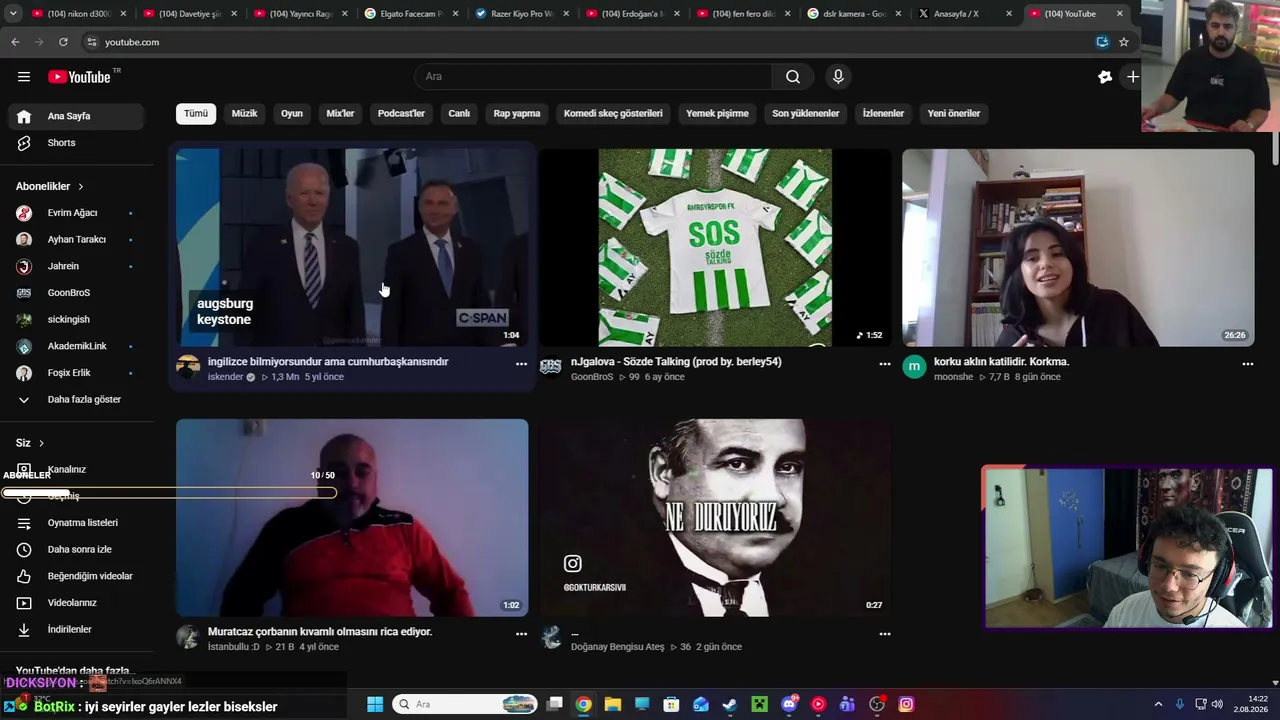Open the Foşix Erlik subscription
Screen dimensions: 1280x720
78,373
